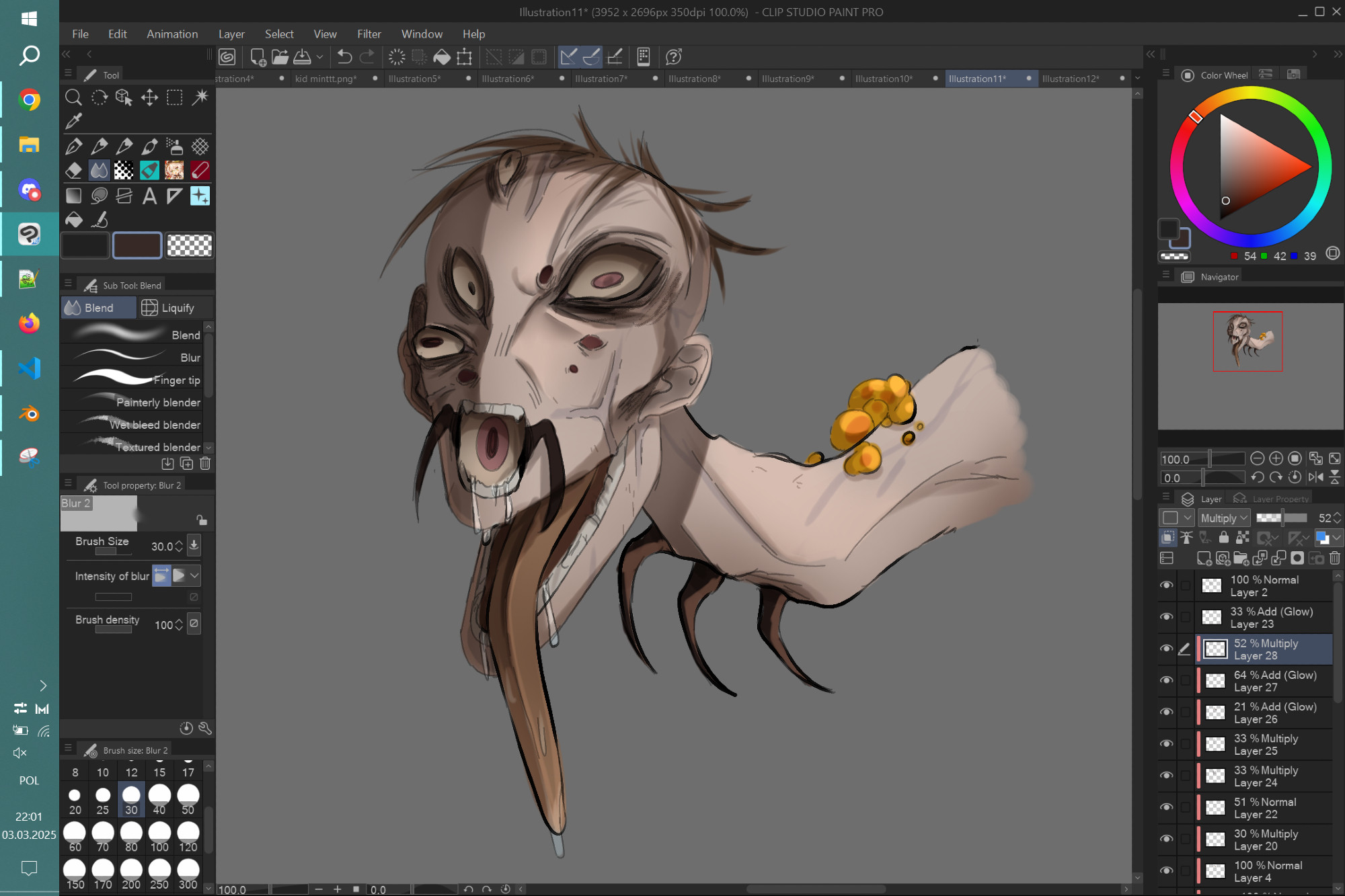Click the Redo arrow in toolbar
This screenshot has width=1345, height=896.
[x=367, y=57]
